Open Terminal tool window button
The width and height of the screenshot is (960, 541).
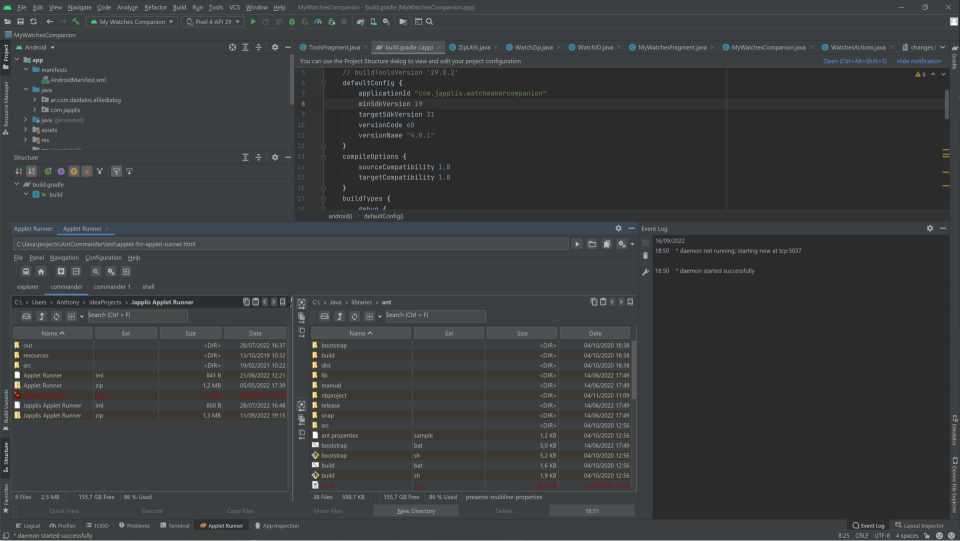[x=174, y=526]
